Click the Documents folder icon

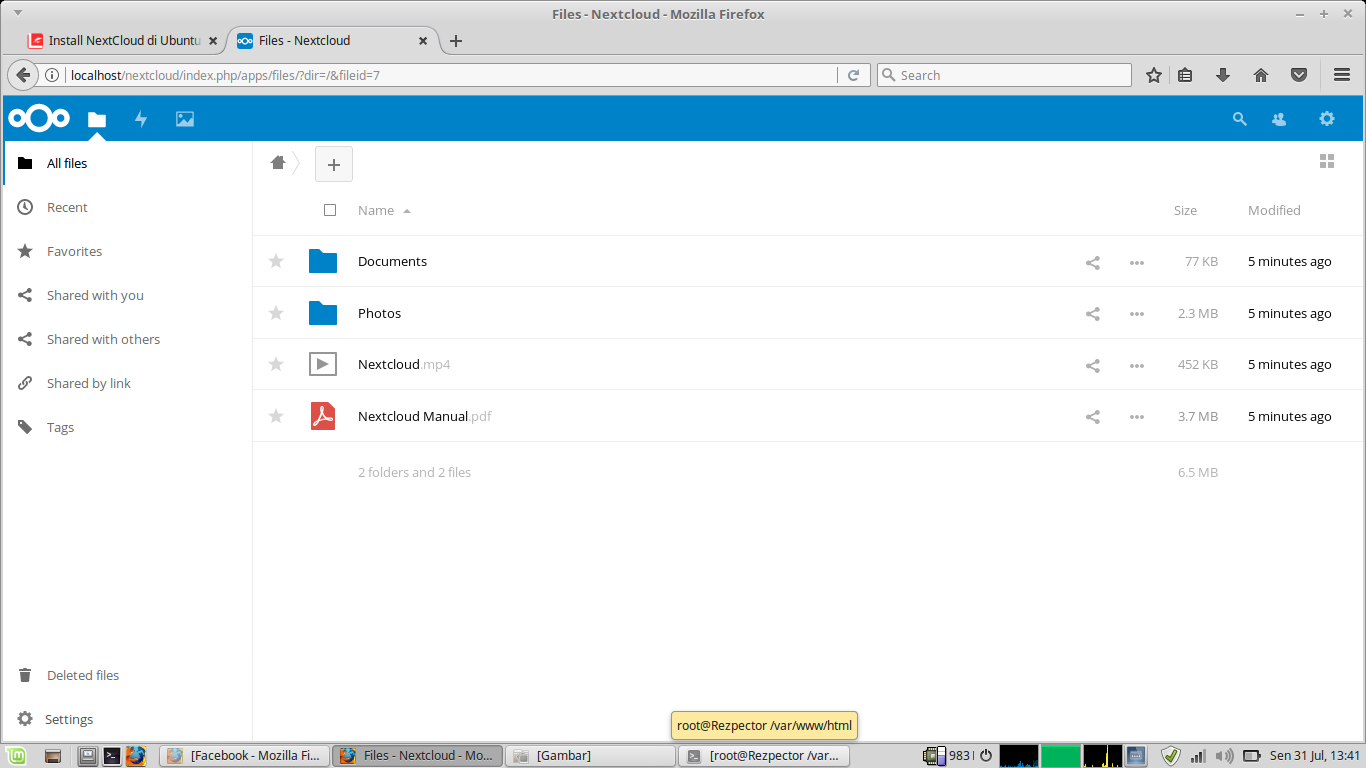[322, 261]
